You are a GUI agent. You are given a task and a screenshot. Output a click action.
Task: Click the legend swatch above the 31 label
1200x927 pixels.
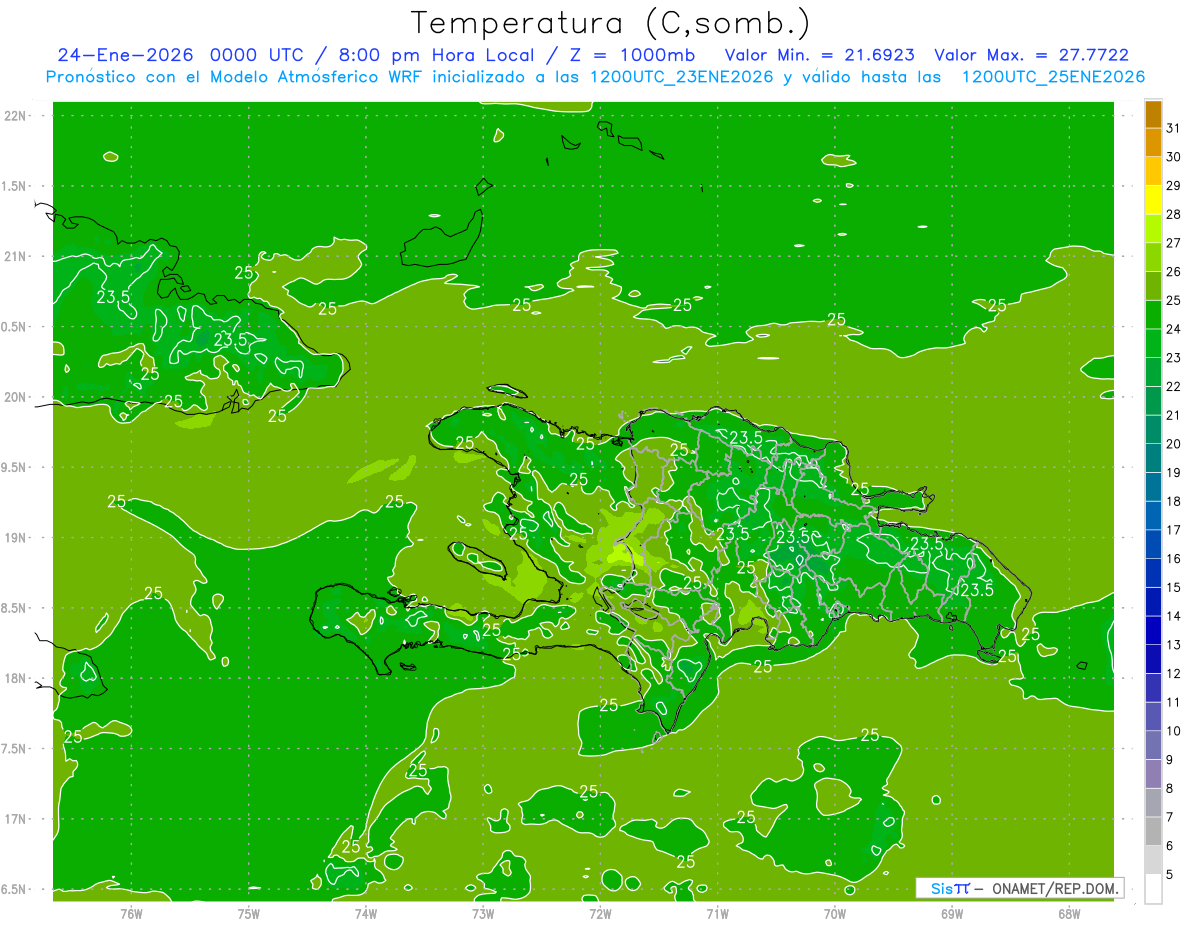click(x=1153, y=113)
